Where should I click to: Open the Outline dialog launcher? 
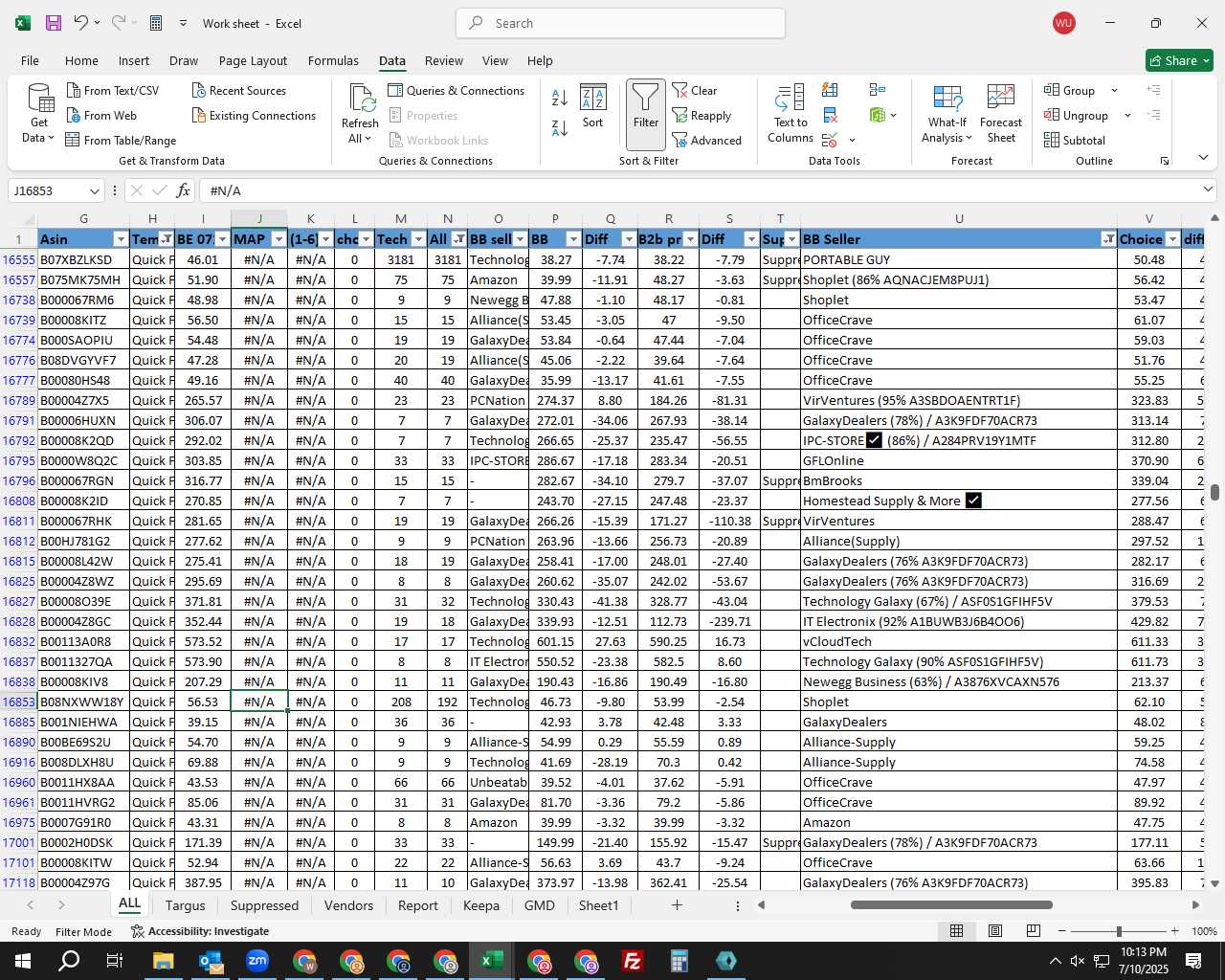1165,161
